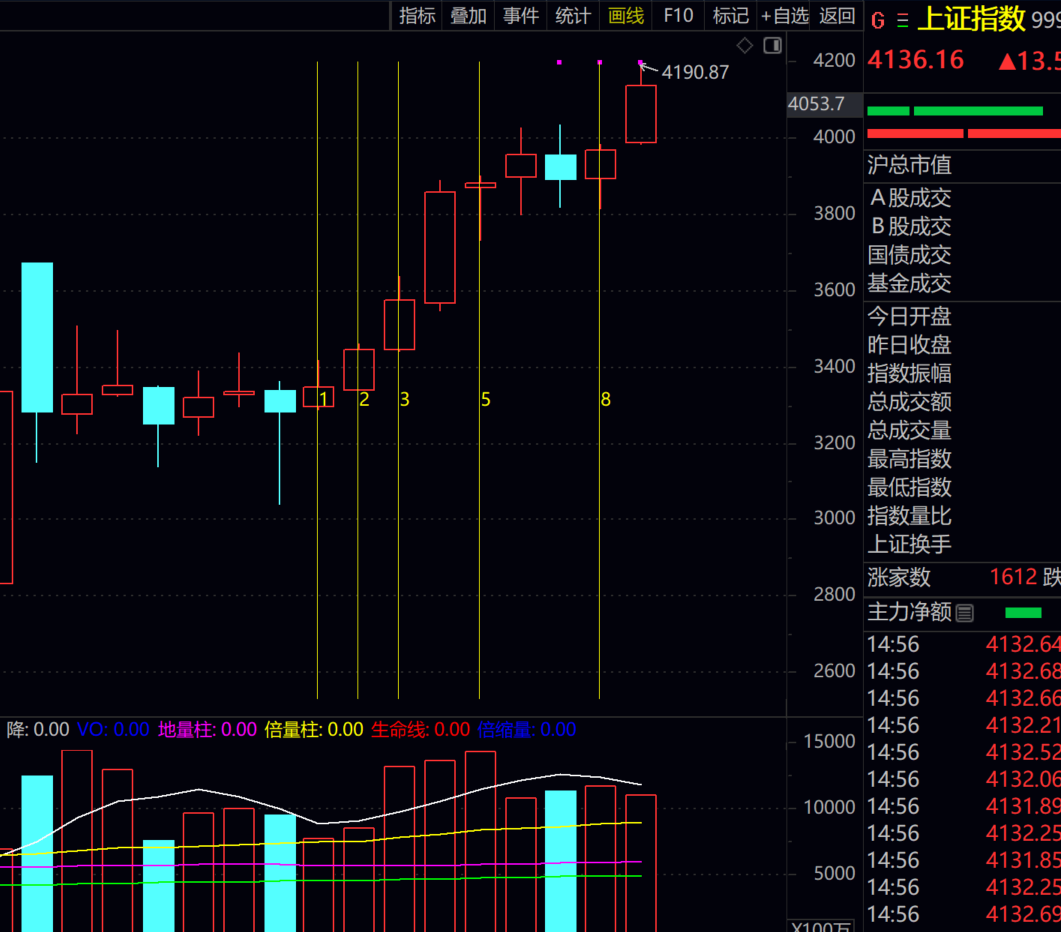Viewport: 1061px width, 932px height.
Task: Add to watchlist with +自选
Action: [784, 15]
